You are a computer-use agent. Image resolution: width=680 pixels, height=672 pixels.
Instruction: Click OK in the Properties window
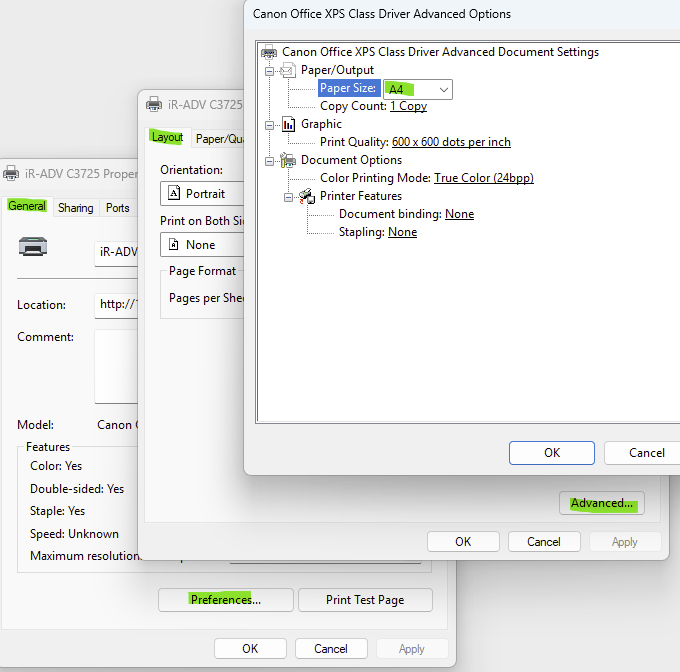pos(250,649)
